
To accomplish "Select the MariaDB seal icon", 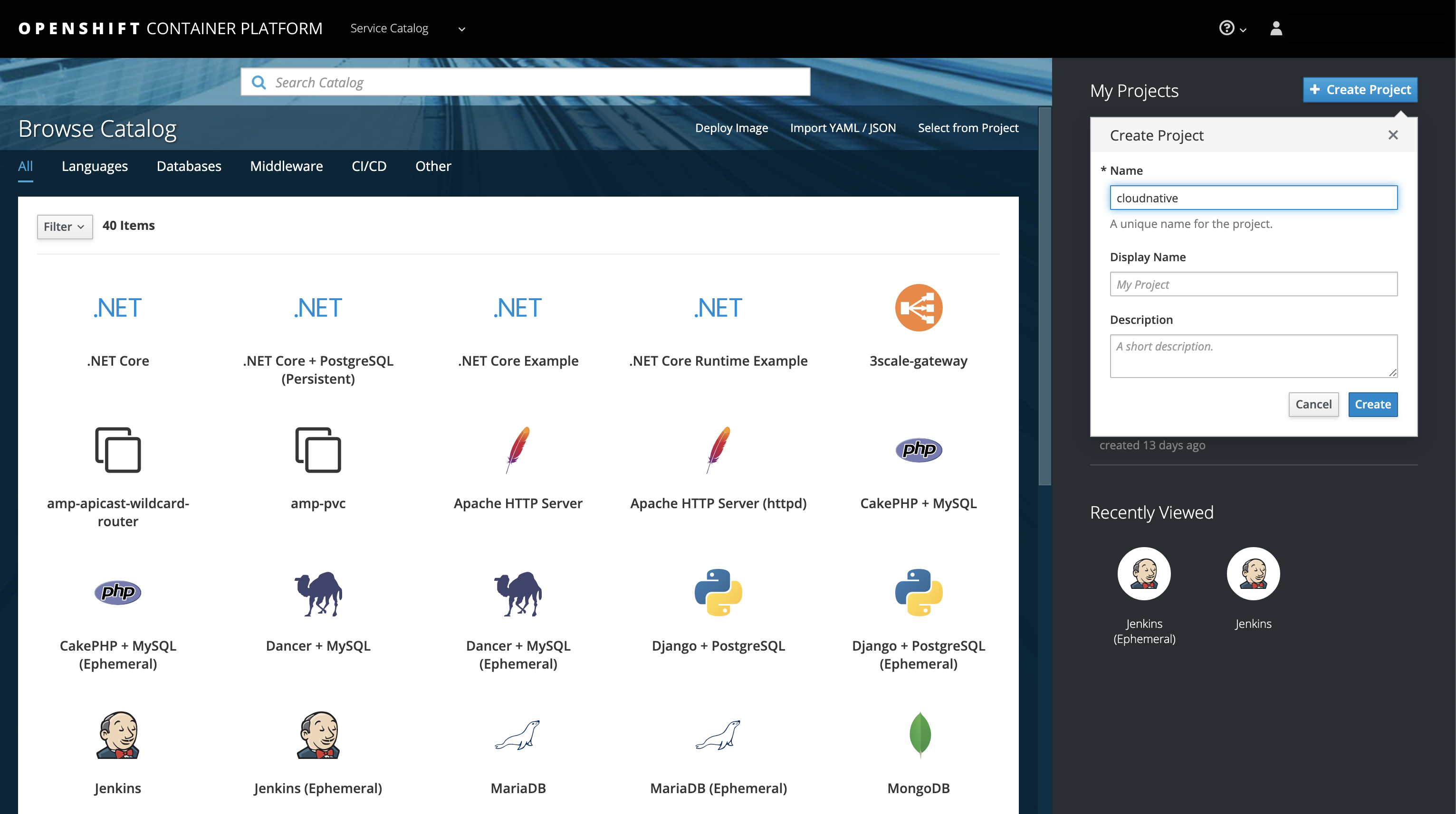I will tap(518, 735).
